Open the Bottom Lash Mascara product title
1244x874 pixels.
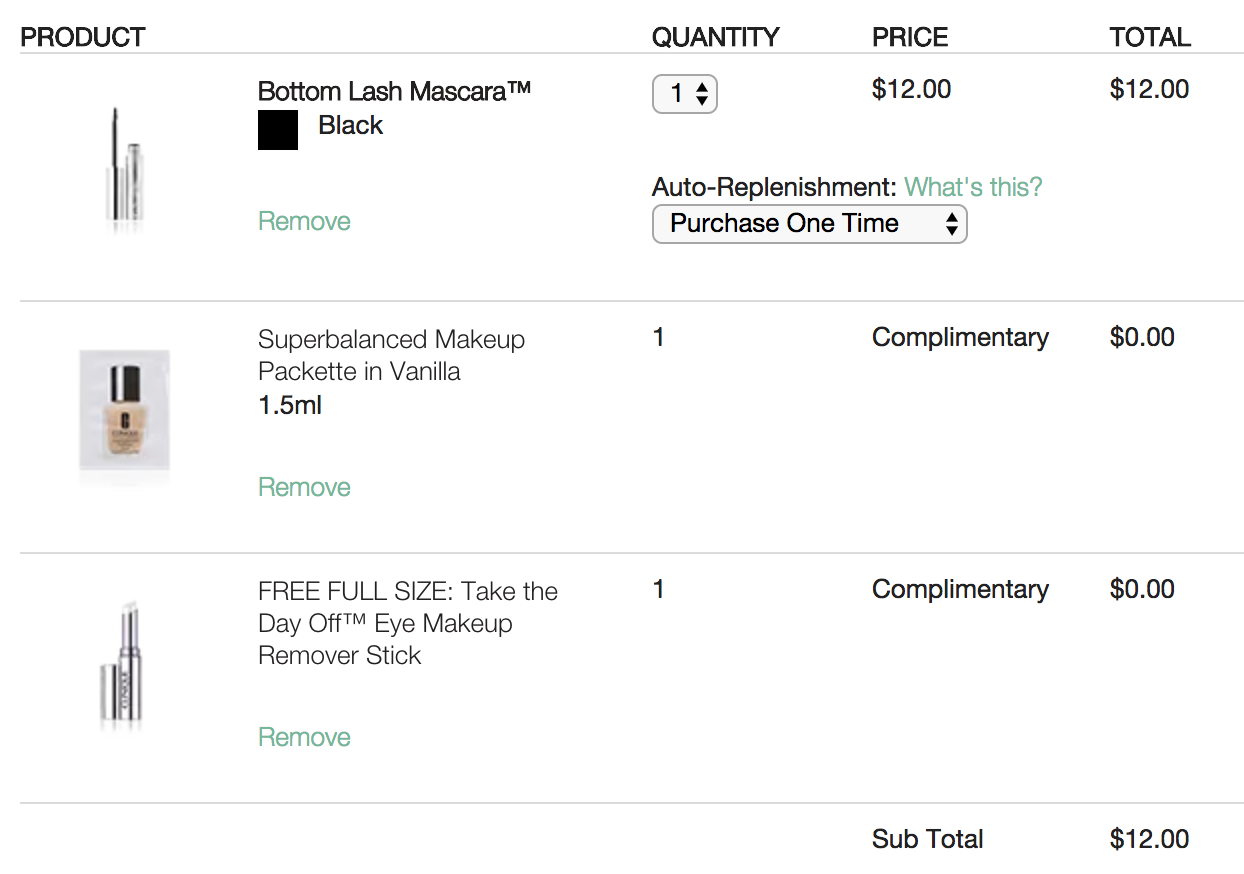click(394, 91)
